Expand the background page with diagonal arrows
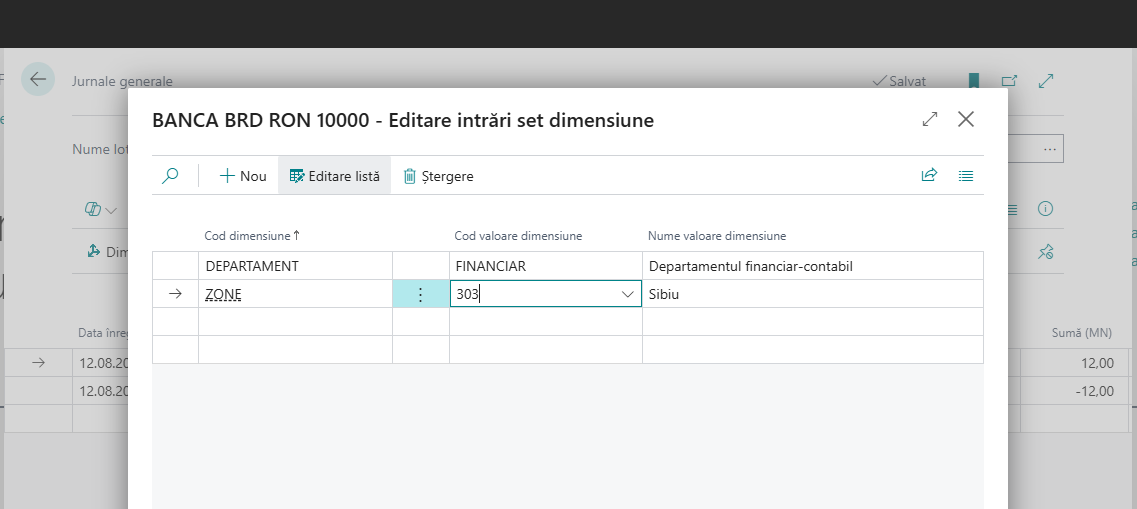Image resolution: width=1137 pixels, height=509 pixels. click(1046, 81)
